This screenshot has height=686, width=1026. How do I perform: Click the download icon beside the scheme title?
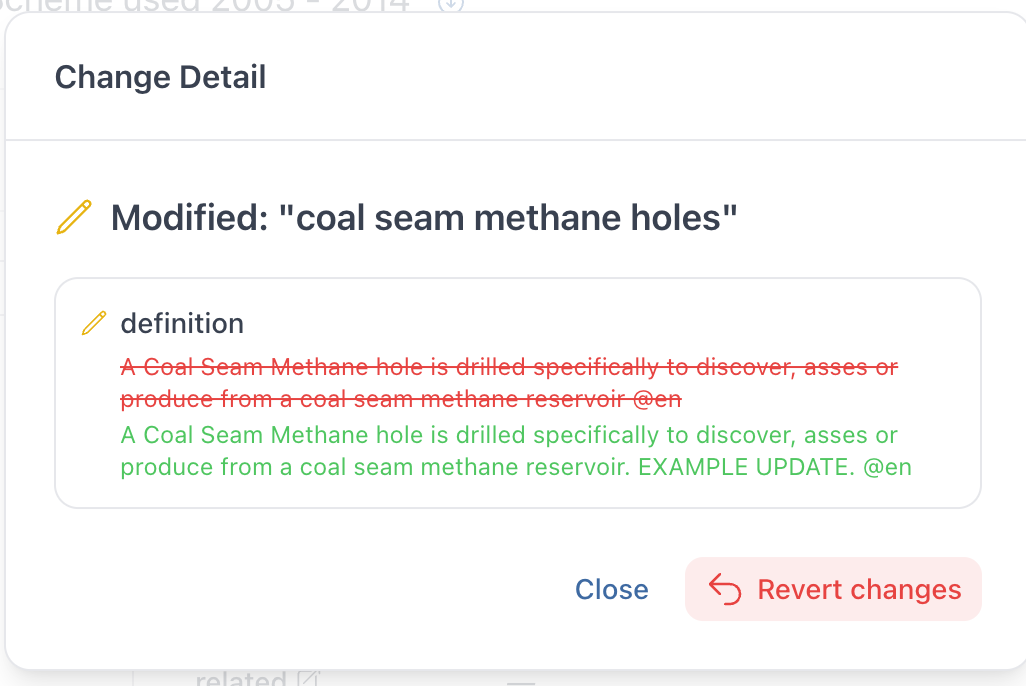[452, 4]
